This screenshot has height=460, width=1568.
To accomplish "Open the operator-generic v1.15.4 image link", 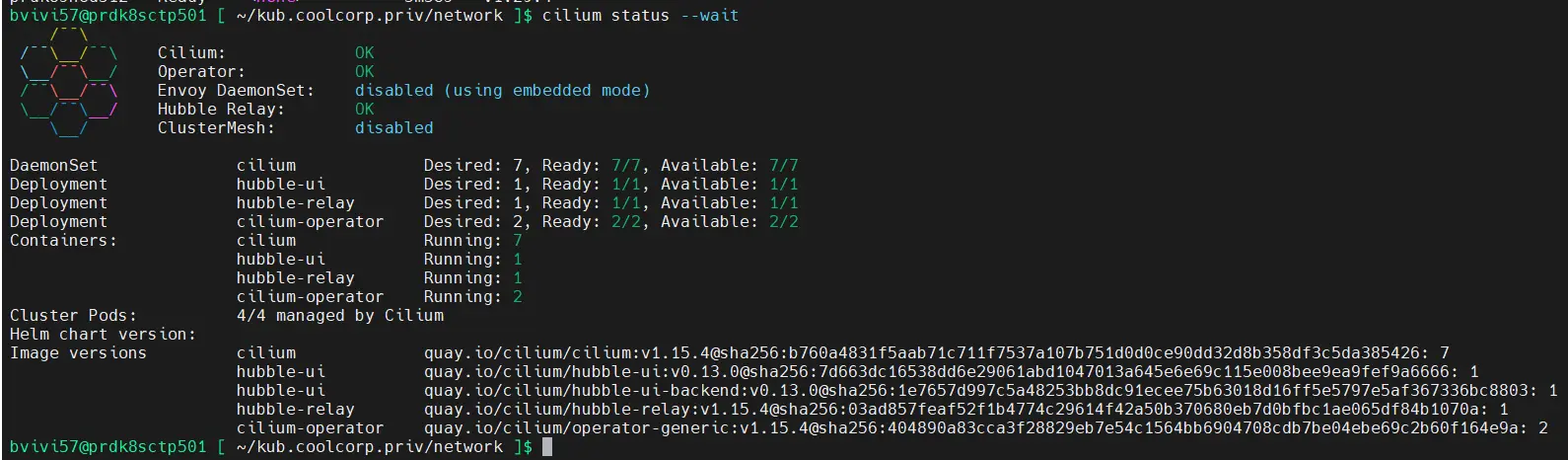I will [966, 428].
